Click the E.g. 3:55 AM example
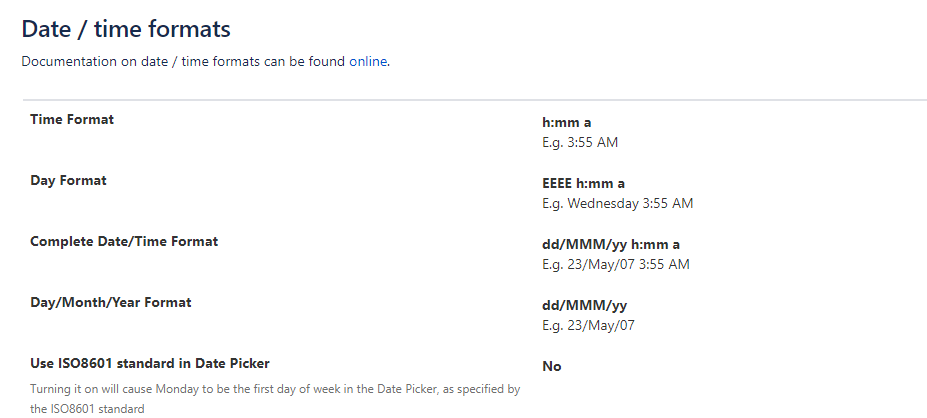The image size is (927, 418). pyautogui.click(x=580, y=142)
